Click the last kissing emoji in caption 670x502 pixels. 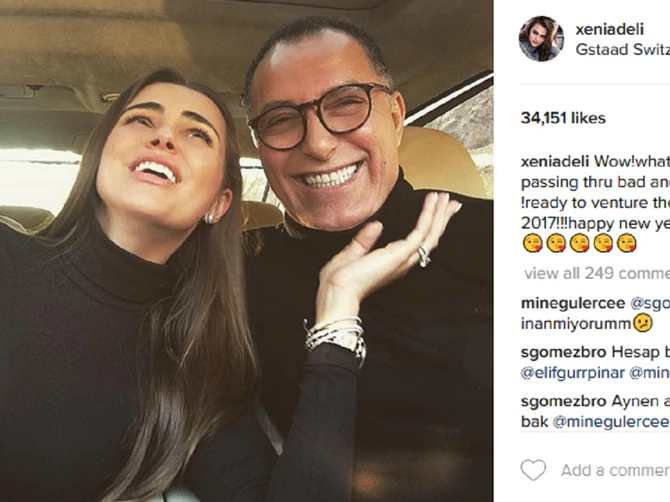click(627, 243)
